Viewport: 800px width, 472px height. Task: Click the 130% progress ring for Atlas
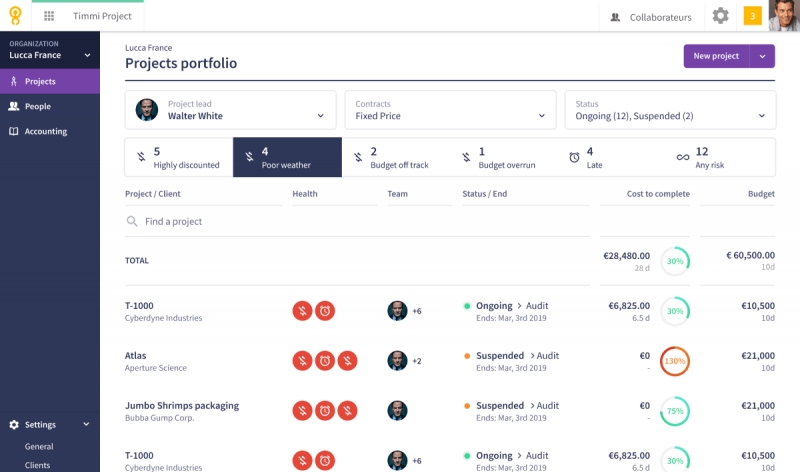675,360
